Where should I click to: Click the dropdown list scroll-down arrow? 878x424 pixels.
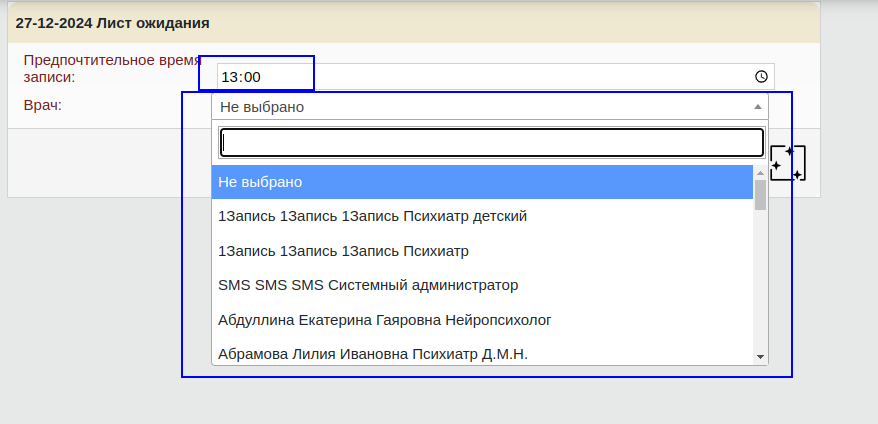pos(760,357)
